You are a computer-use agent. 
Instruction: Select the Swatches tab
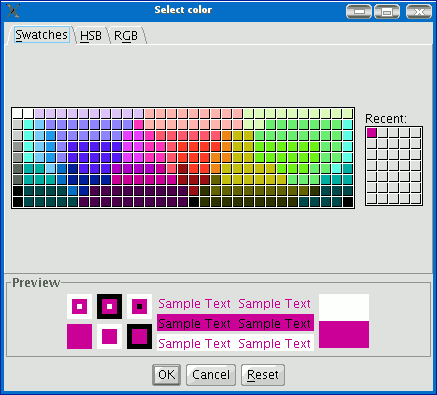click(x=42, y=35)
